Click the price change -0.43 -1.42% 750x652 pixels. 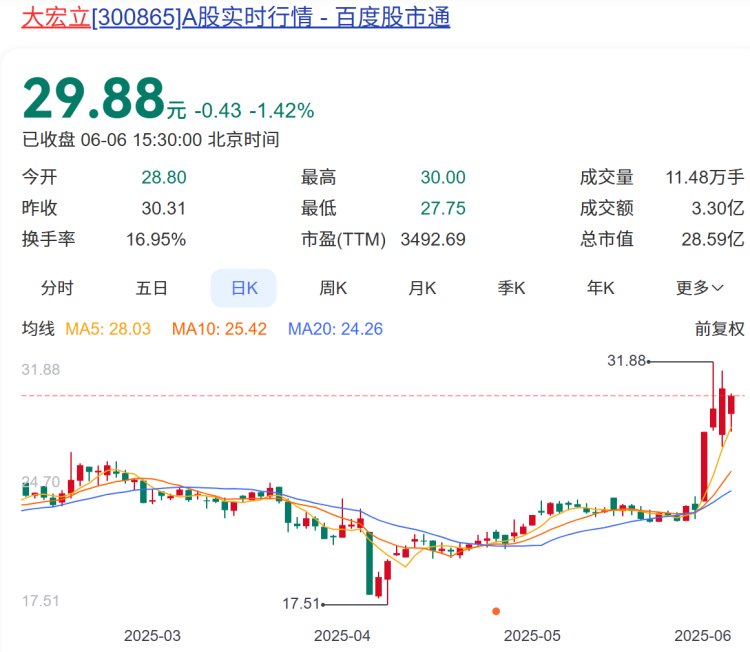pyautogui.click(x=254, y=111)
